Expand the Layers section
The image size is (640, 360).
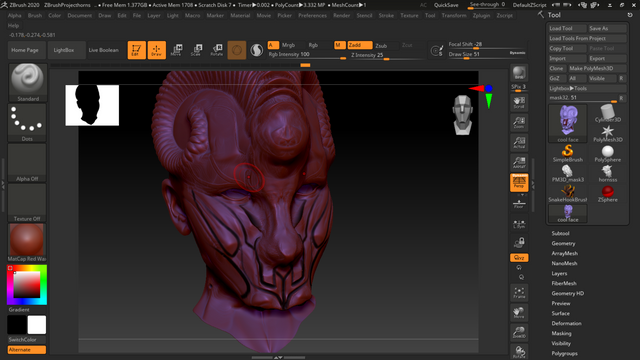(x=559, y=273)
